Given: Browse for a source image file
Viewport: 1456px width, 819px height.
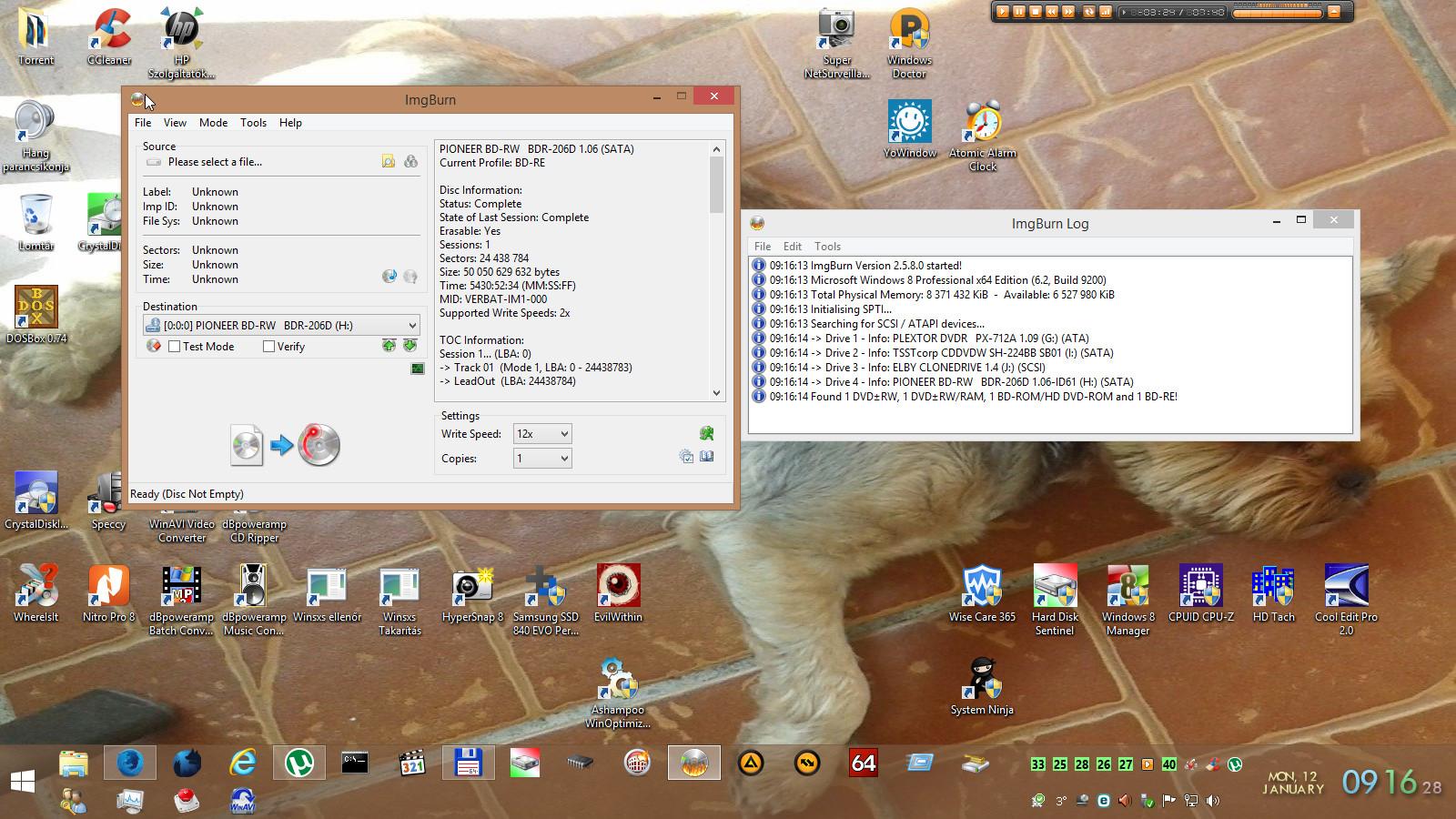Looking at the screenshot, I should point(389,161).
